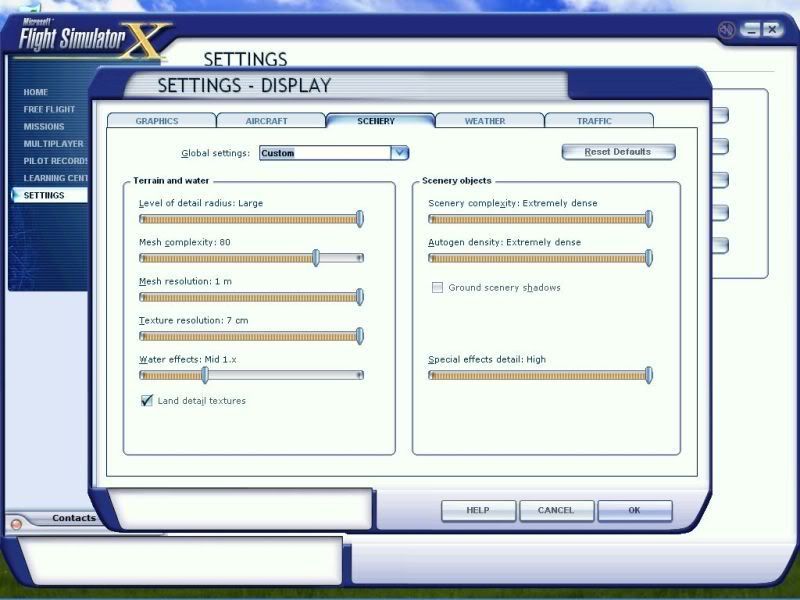Click the Mesh complexity slider thumb
This screenshot has height=600, width=800.
point(316,258)
